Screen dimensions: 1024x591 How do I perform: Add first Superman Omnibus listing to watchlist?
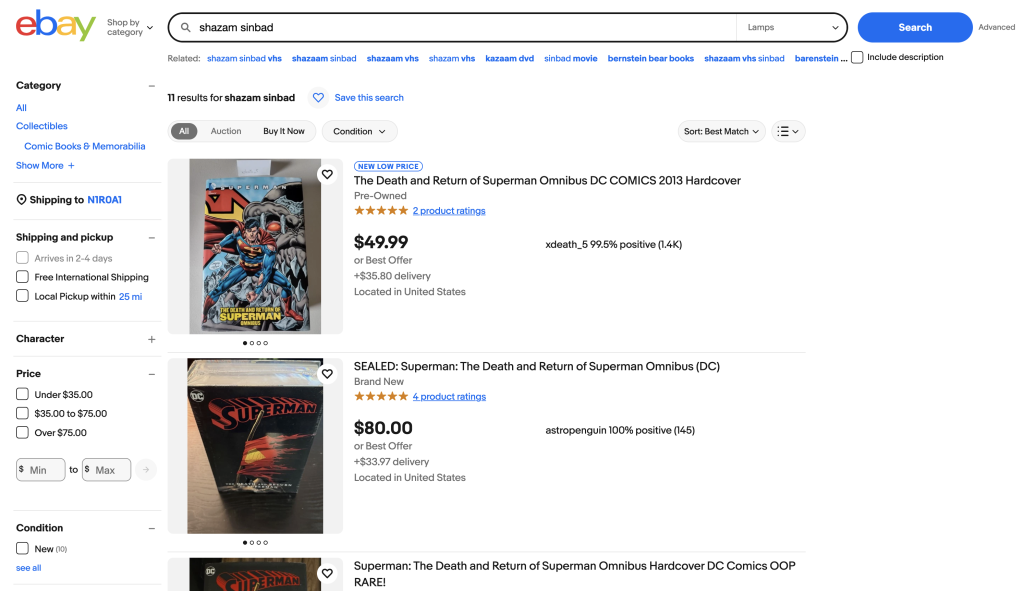(x=326, y=175)
